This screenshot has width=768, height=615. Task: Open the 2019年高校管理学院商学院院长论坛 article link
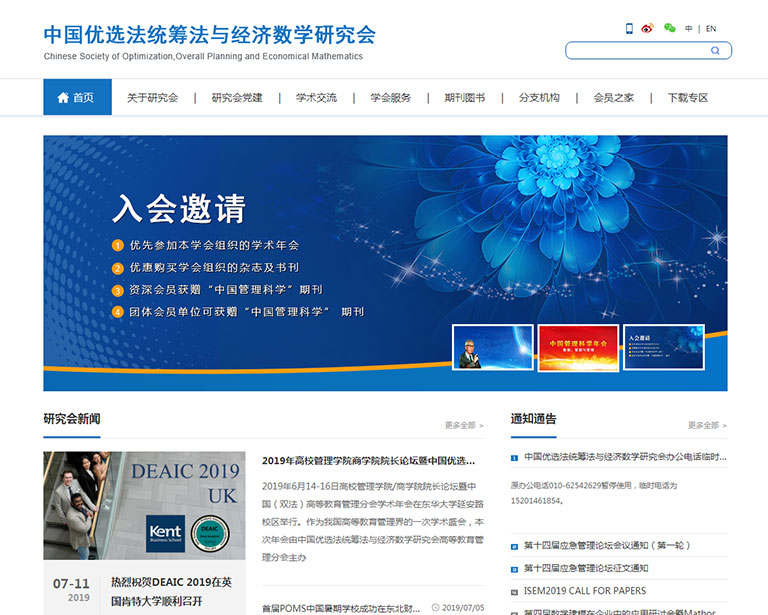[372, 461]
